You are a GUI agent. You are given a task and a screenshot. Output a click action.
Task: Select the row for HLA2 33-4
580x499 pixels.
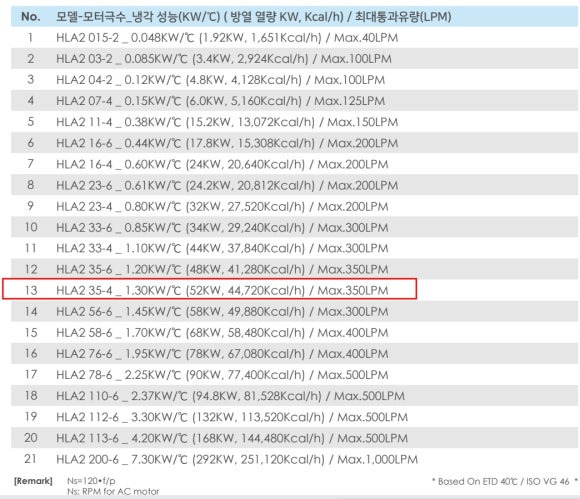coord(294,248)
